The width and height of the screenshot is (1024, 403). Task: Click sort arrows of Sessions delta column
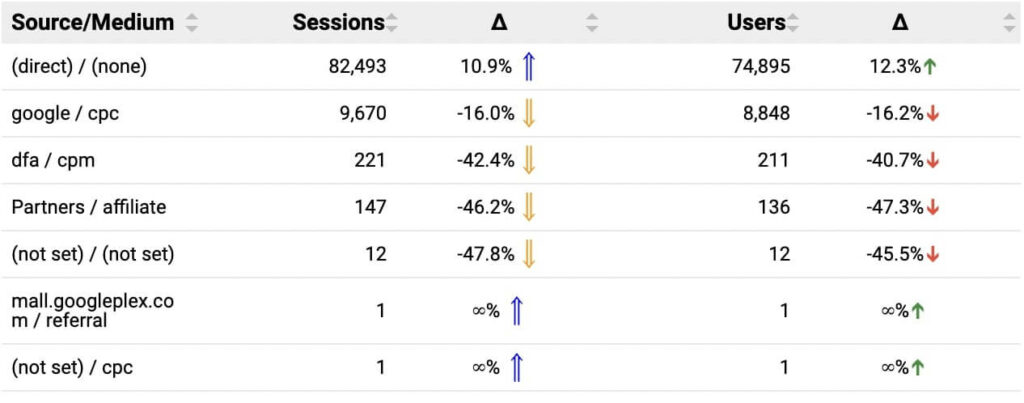tap(592, 22)
